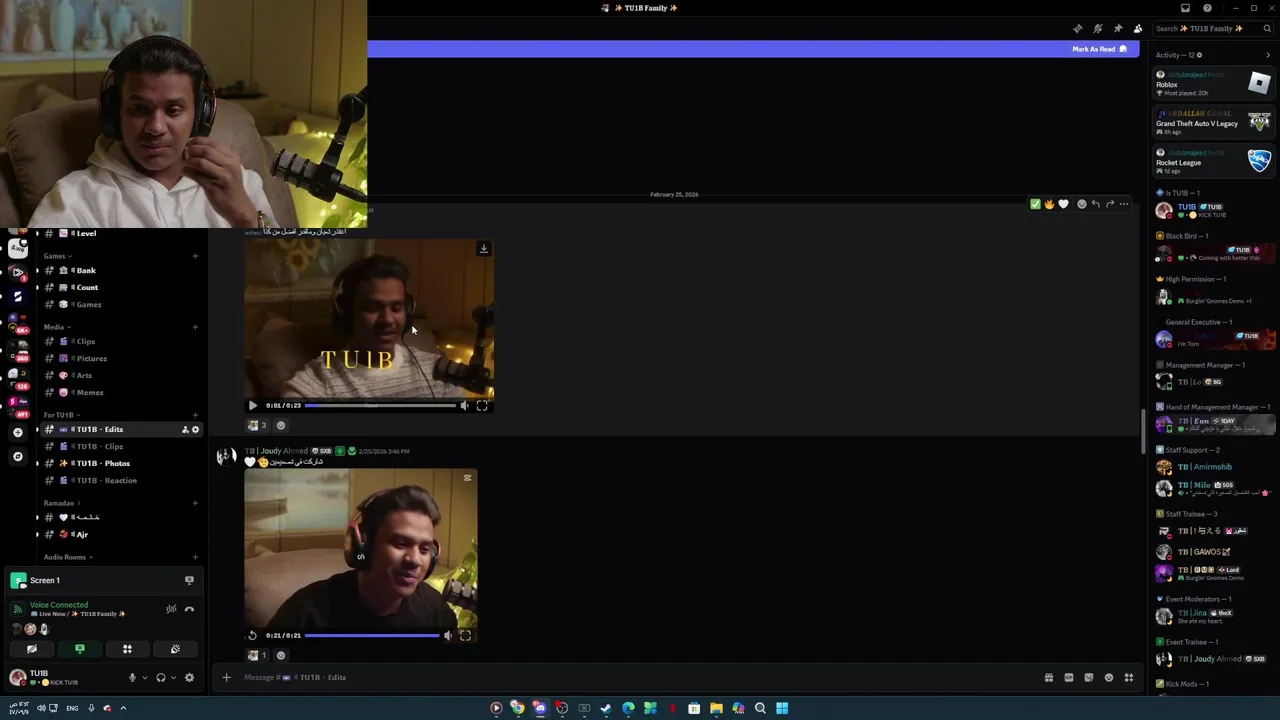Open the emoji picker in message bar
This screenshot has width=1280, height=720.
(1109, 678)
